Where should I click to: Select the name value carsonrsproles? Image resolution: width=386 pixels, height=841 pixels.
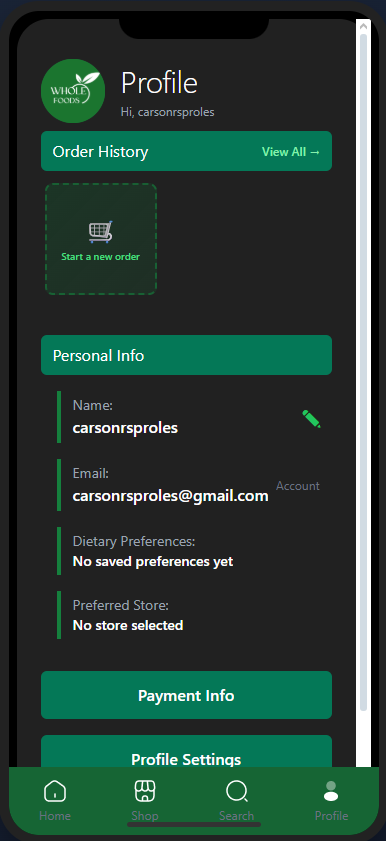click(x=125, y=428)
